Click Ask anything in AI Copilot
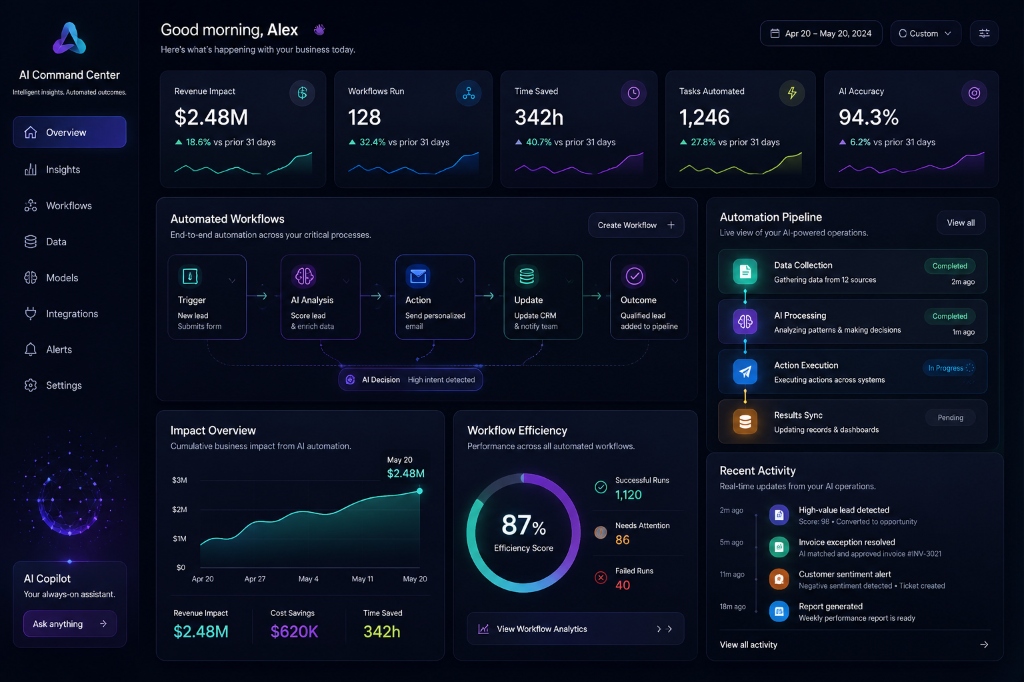 coord(70,624)
